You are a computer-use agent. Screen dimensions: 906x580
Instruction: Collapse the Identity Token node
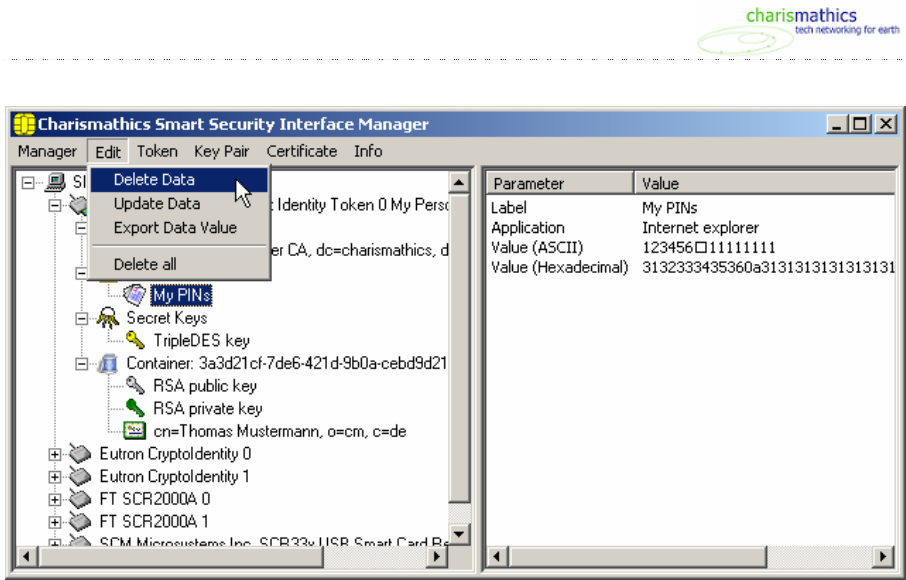tap(55, 205)
